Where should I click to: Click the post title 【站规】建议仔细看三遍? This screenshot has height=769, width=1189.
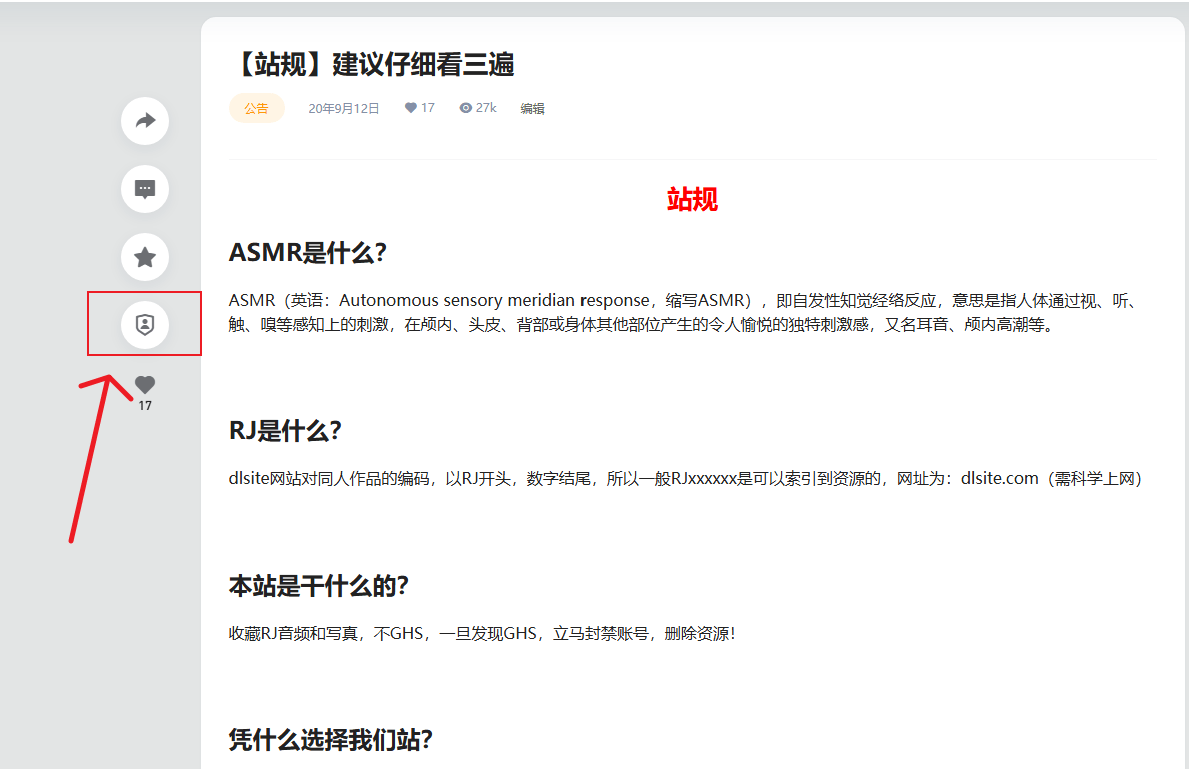point(371,65)
